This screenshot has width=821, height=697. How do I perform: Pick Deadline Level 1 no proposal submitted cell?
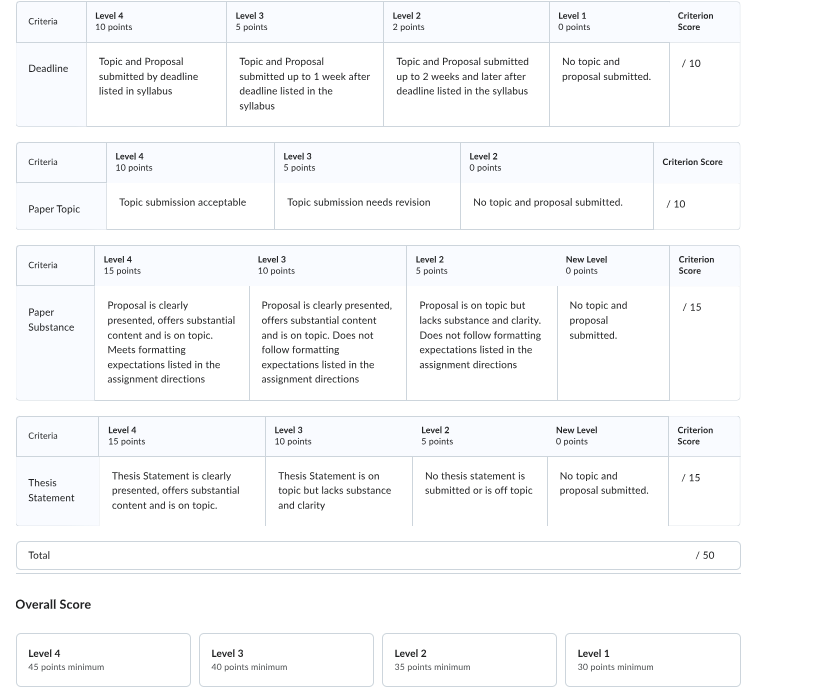click(x=609, y=84)
